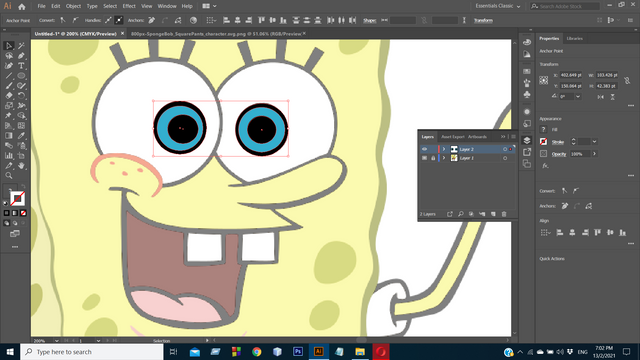Viewport: 640px width, 360px height.
Task: Click the Home icon in top bar
Action: (22, 7)
